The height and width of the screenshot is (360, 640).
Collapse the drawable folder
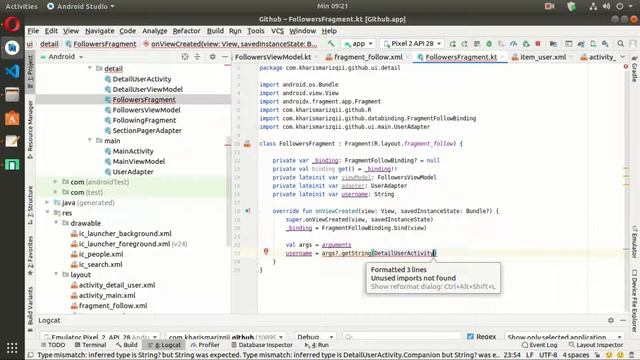(56, 222)
